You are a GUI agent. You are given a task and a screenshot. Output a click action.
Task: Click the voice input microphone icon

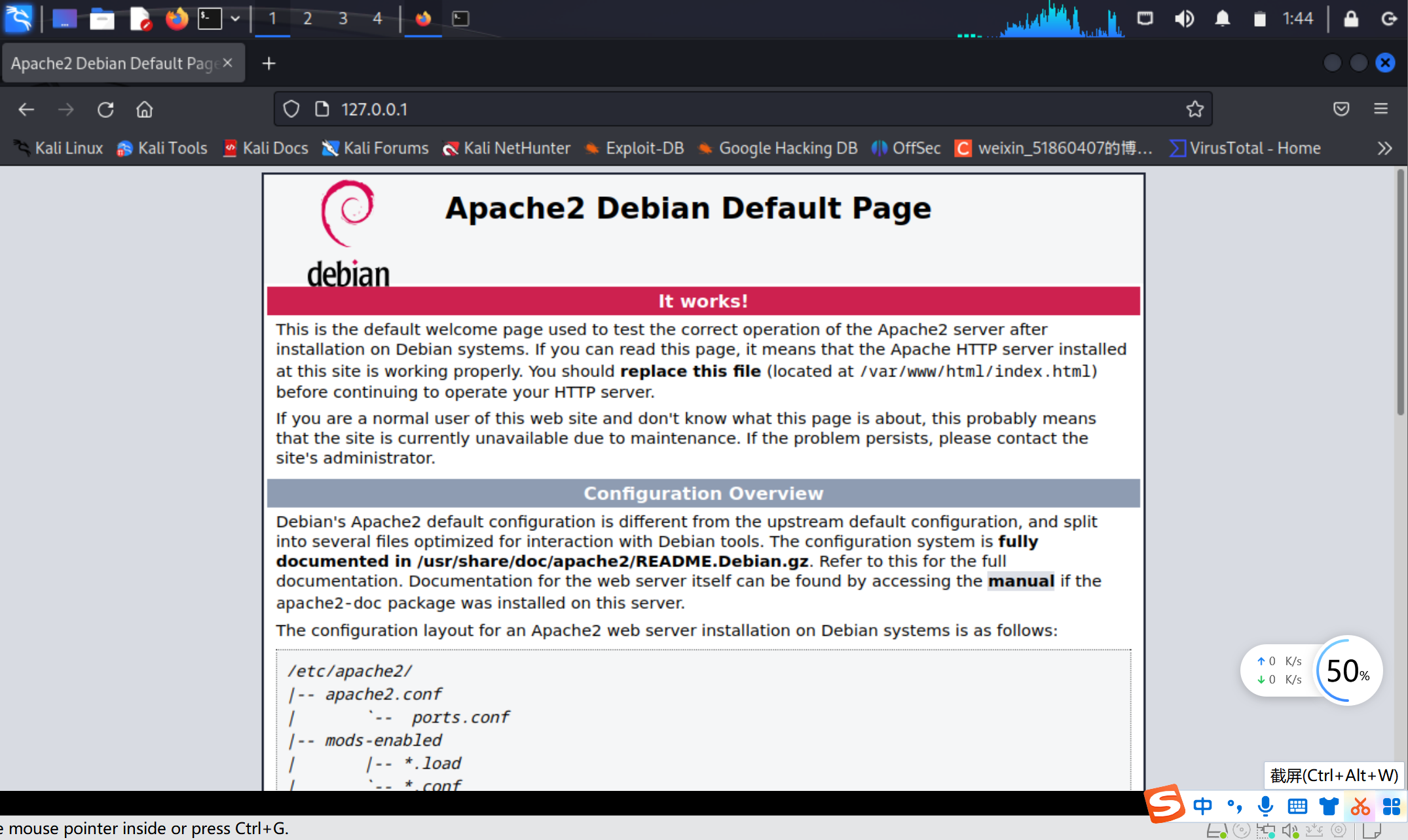click(x=1265, y=806)
